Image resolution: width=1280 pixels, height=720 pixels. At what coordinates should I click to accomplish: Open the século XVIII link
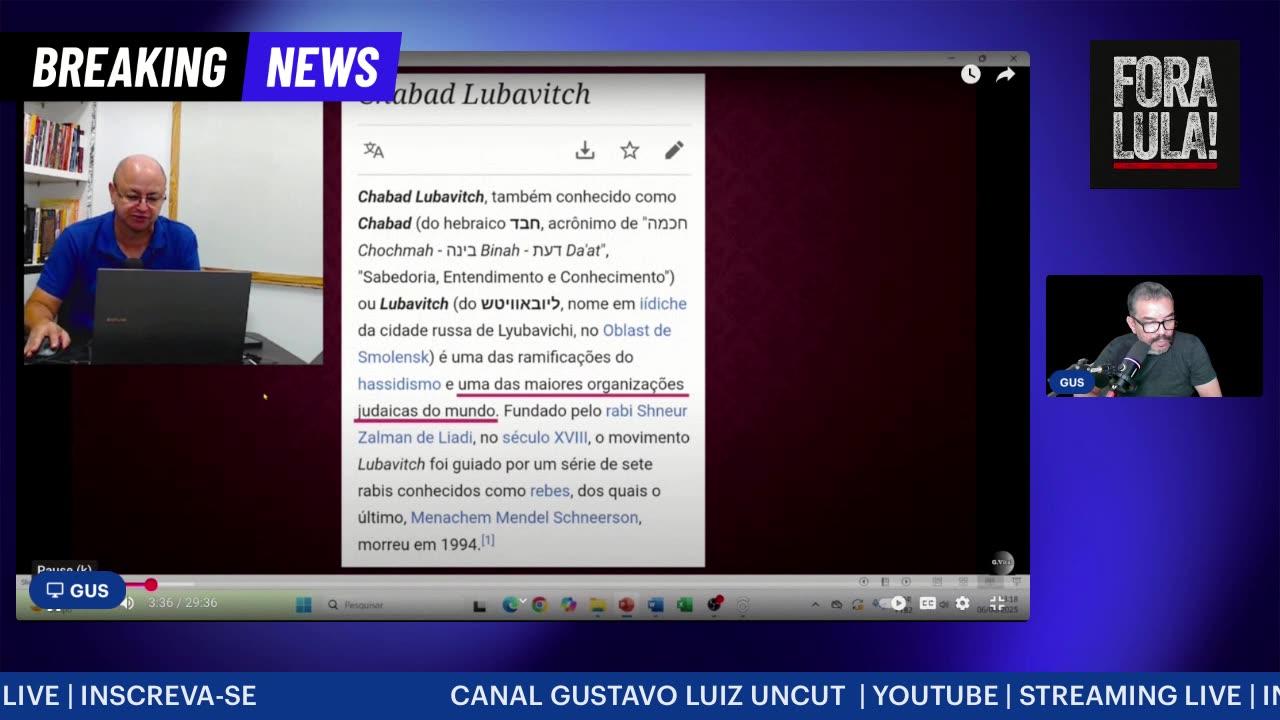tap(545, 437)
